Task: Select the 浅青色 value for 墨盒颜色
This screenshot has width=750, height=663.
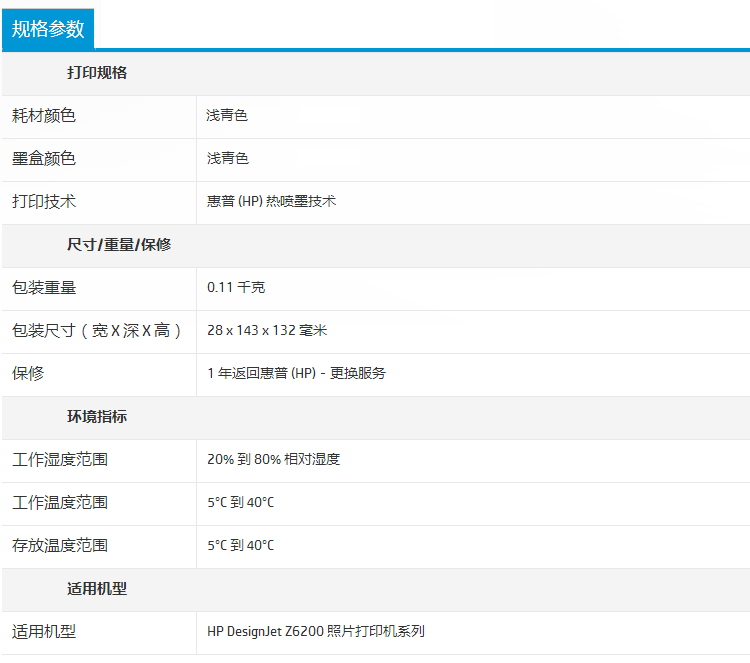Action: (x=227, y=158)
